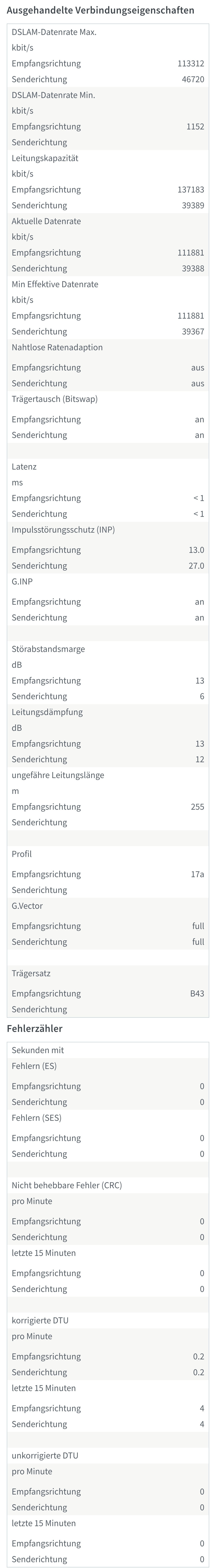The width and height of the screenshot is (216, 1568).
Task: Click the Trägersatz value B43
Action: 197,993
